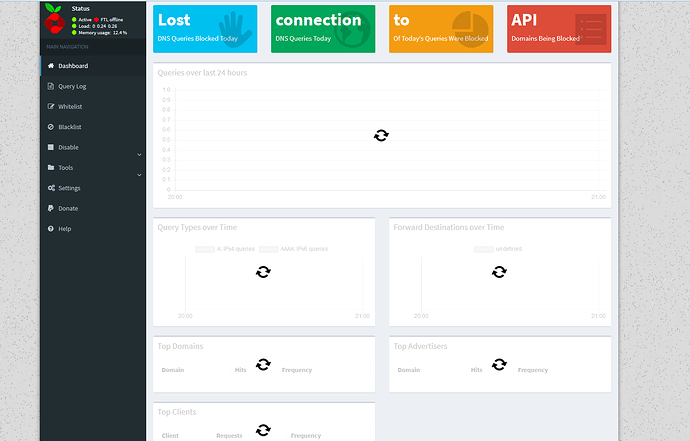
Task: Click the Query Log file icon
Action: (50, 86)
